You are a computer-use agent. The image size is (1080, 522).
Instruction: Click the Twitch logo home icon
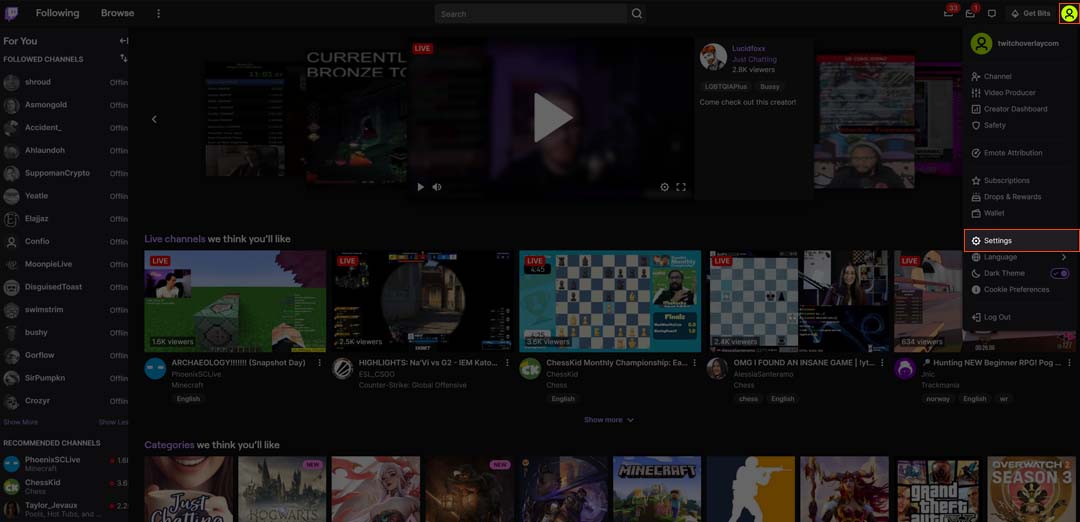coord(11,13)
